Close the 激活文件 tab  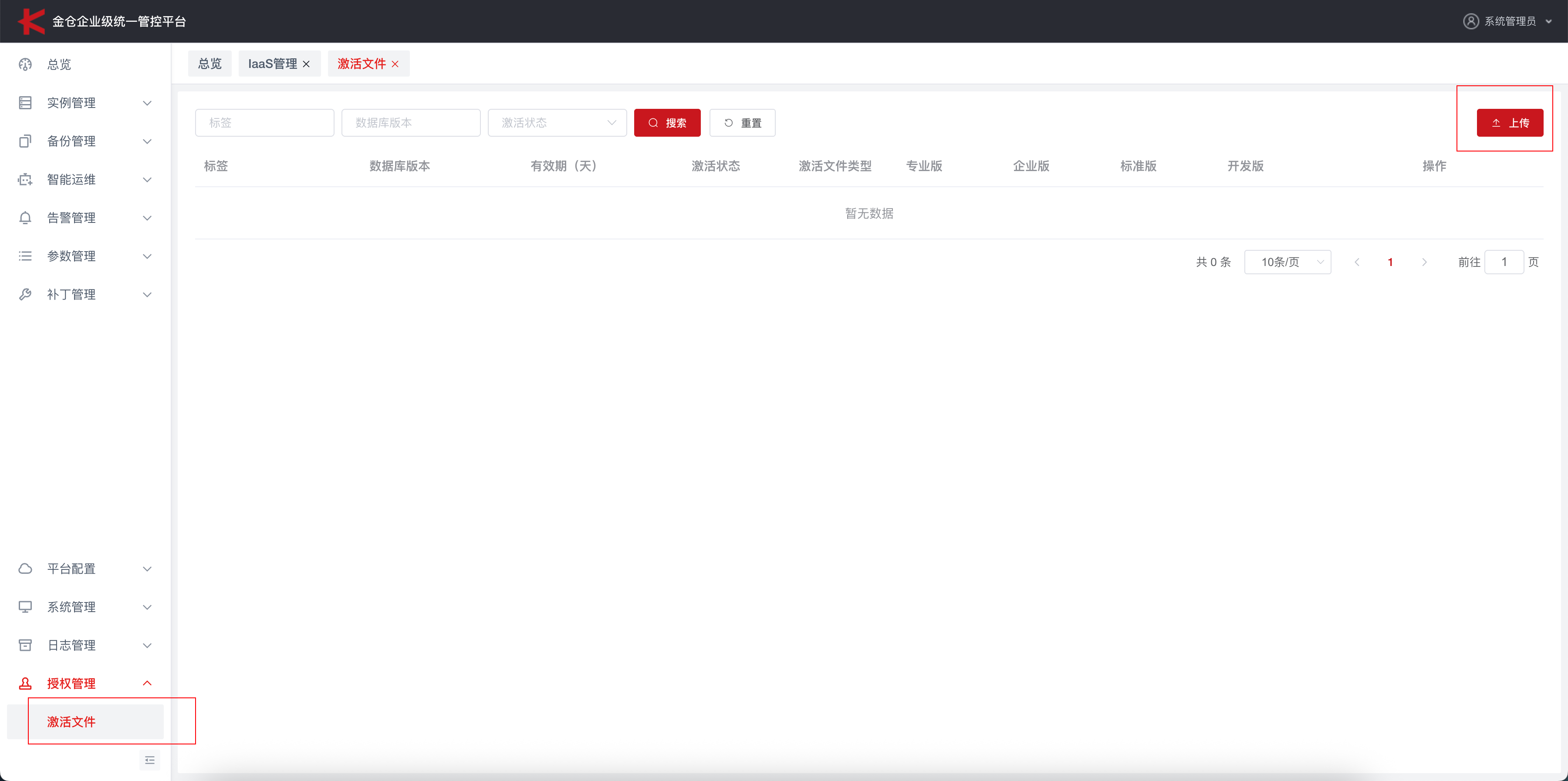point(395,64)
